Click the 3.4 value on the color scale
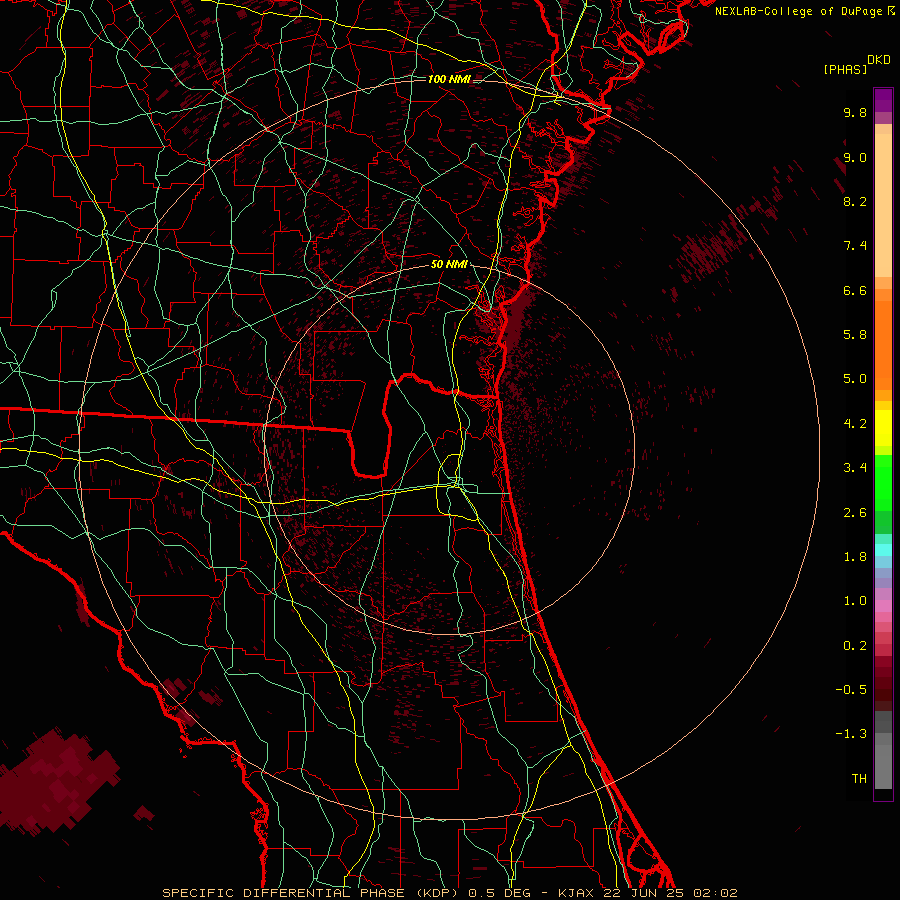900x900 pixels. point(855,468)
